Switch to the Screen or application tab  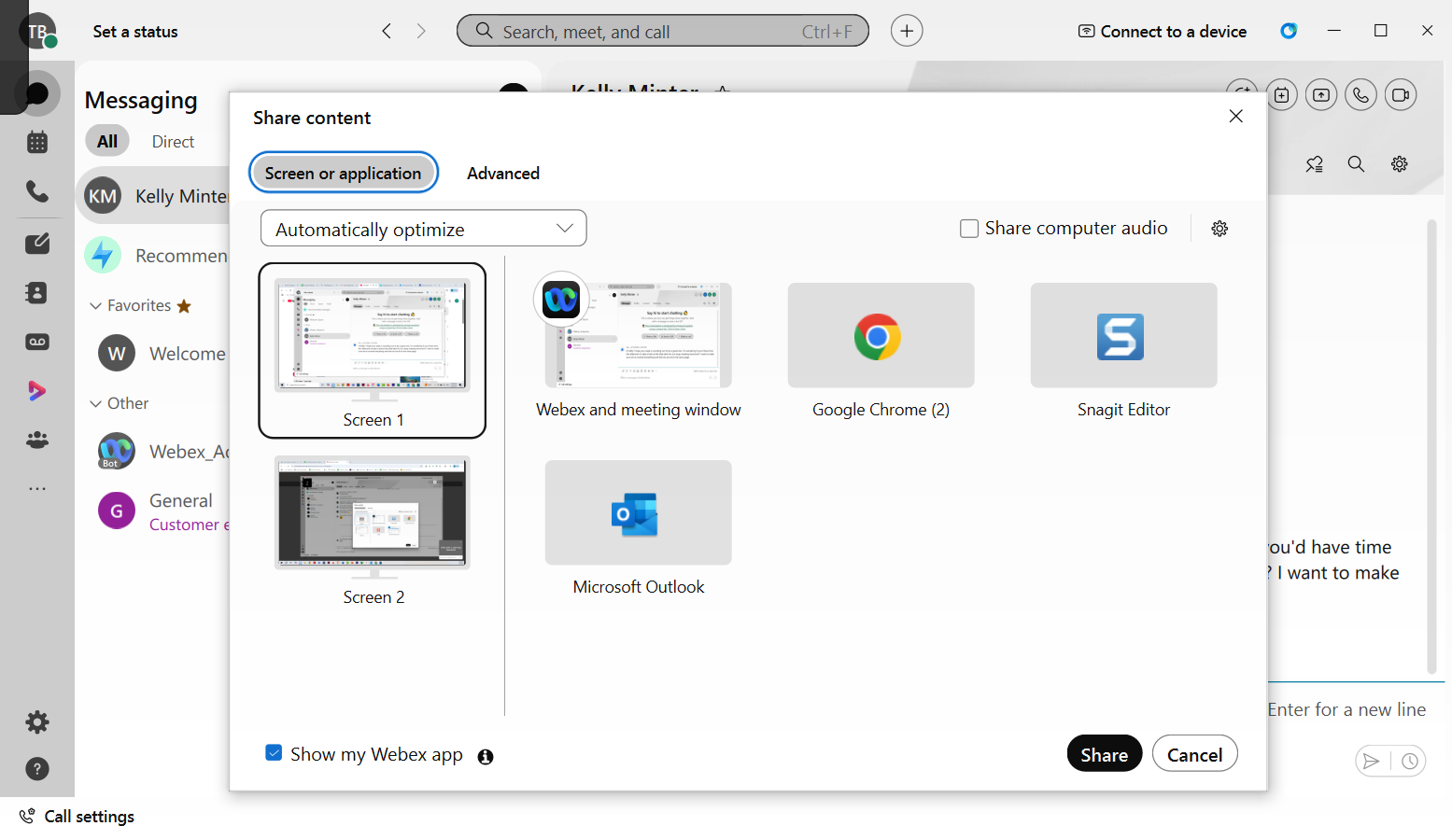tap(344, 173)
